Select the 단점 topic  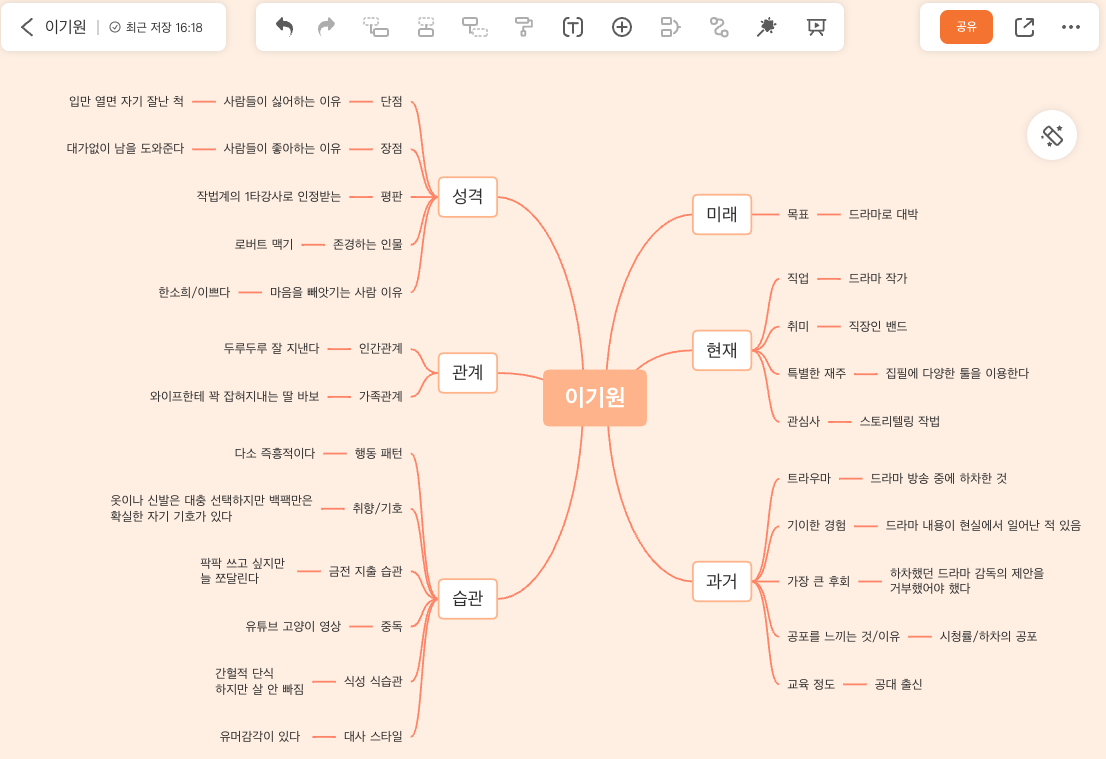(x=391, y=102)
